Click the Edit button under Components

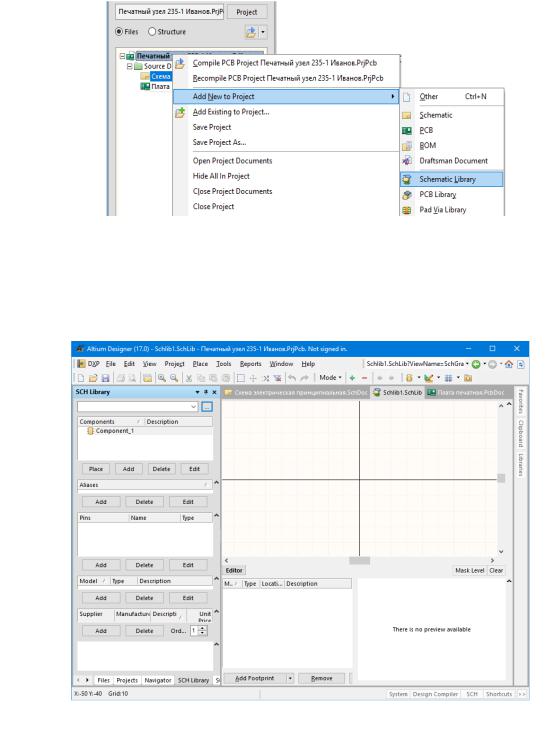pos(194,469)
